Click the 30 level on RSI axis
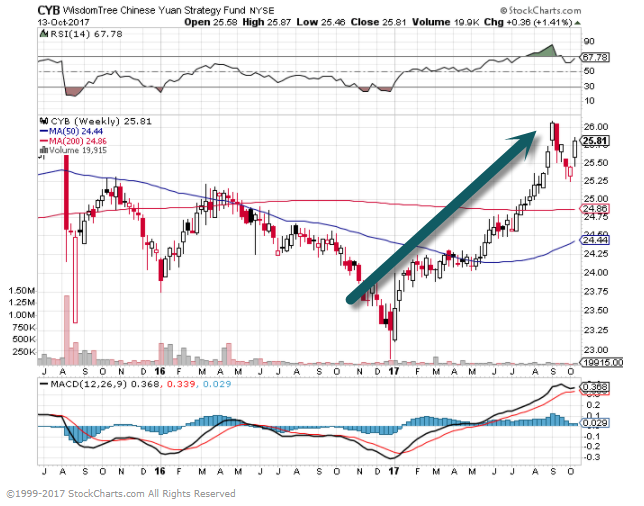 [x=589, y=86]
